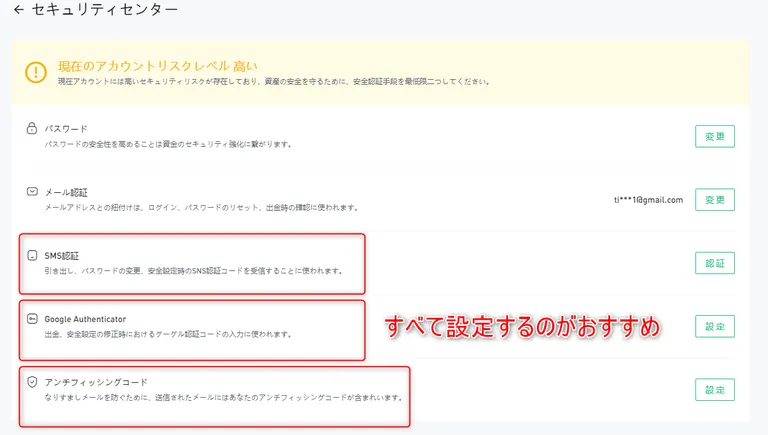Click 設定 button for anti-phishing code
This screenshot has width=768, height=435.
tap(715, 389)
